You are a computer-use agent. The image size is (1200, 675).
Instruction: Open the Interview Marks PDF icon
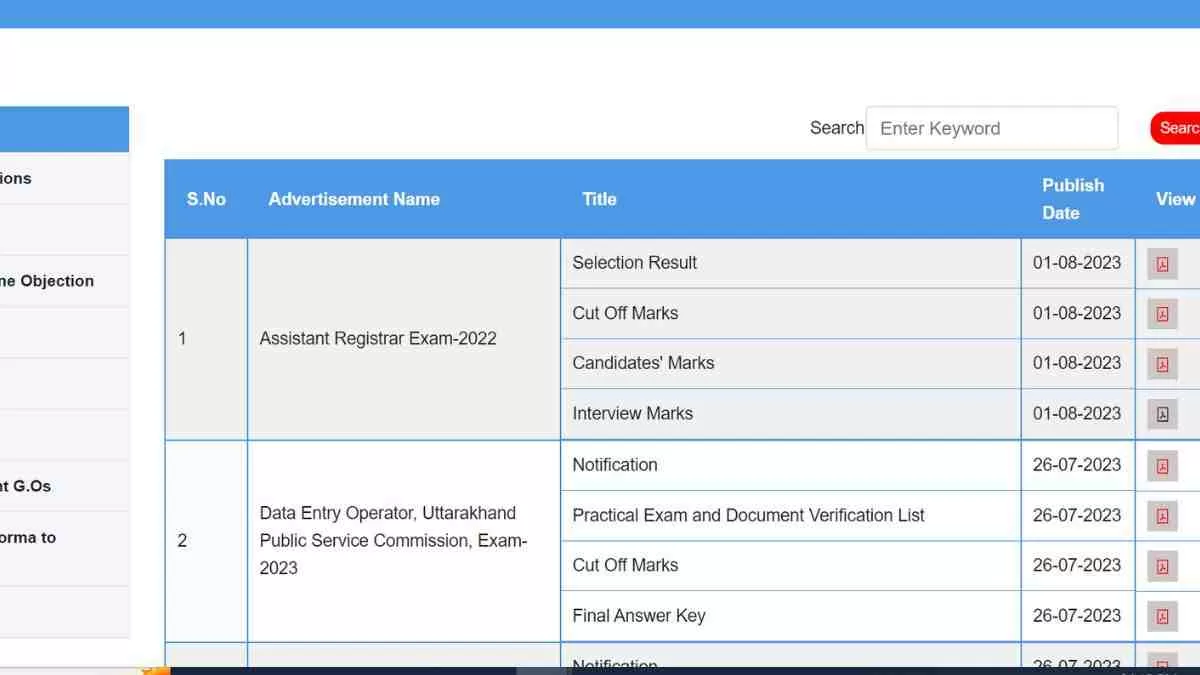coord(1162,414)
